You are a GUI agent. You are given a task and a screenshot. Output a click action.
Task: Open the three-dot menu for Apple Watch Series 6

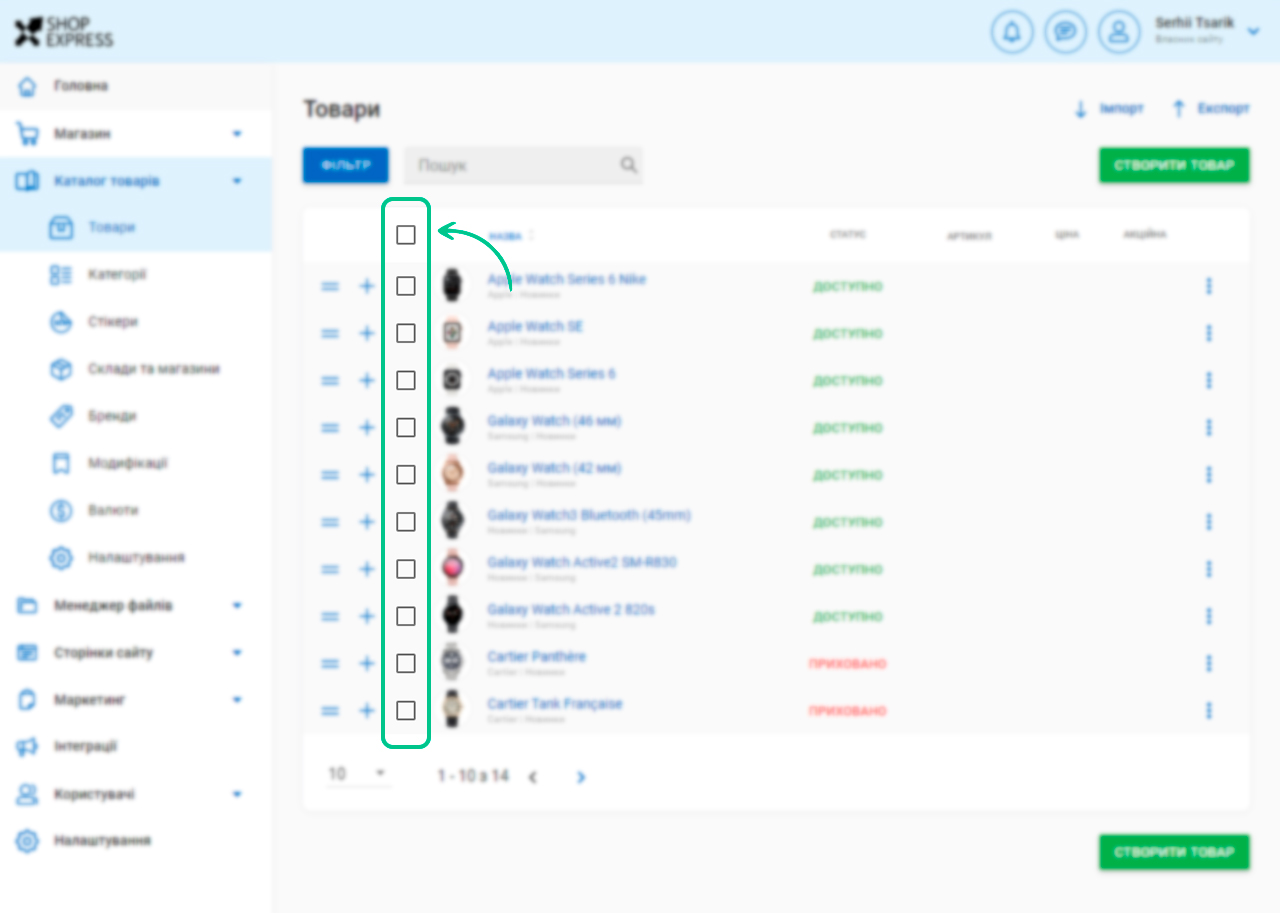[x=1209, y=381]
